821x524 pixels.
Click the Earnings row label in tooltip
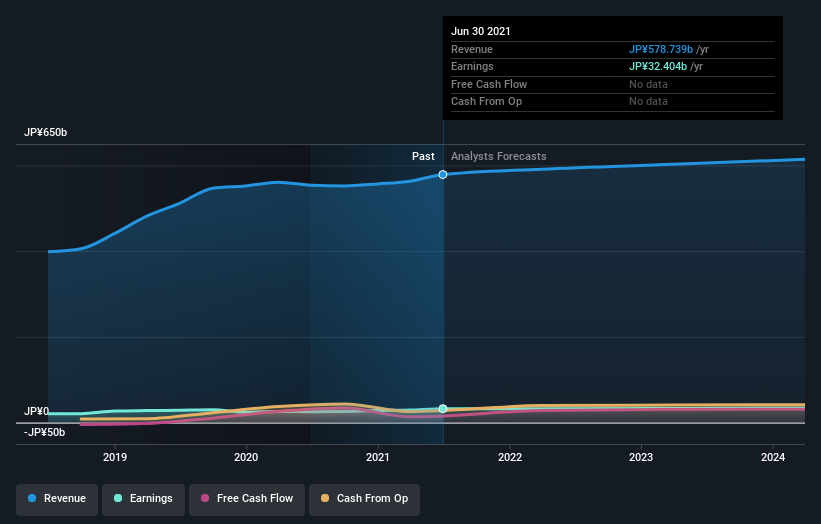[472, 66]
